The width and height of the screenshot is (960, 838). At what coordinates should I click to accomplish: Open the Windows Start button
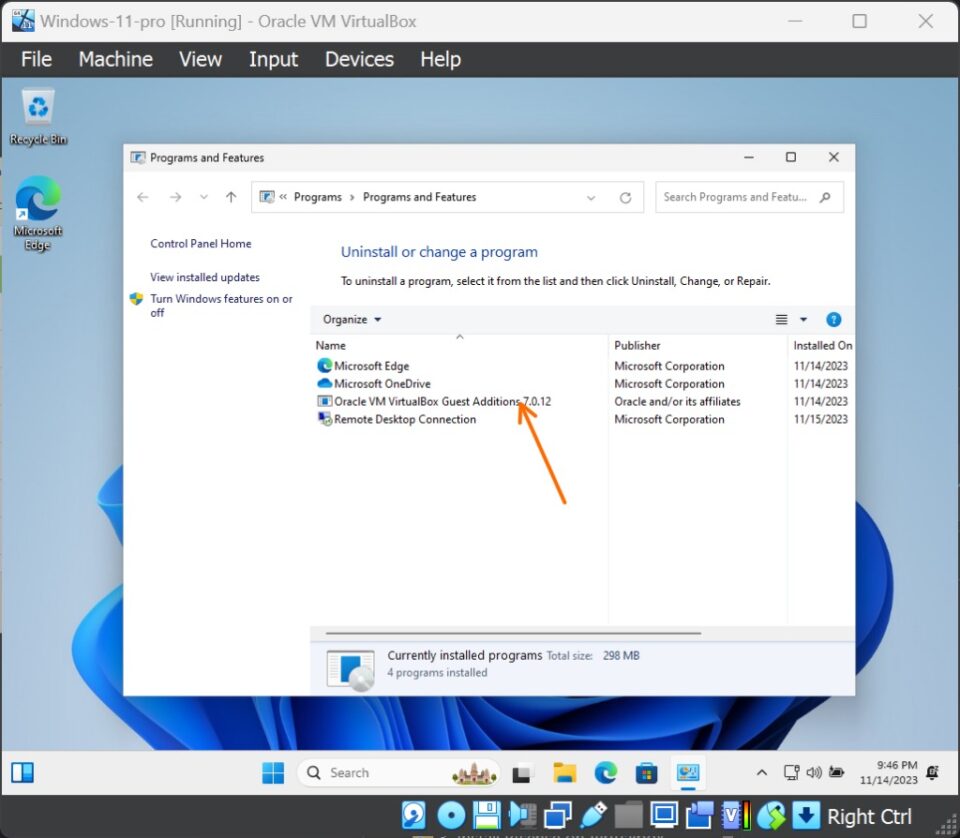[x=272, y=772]
